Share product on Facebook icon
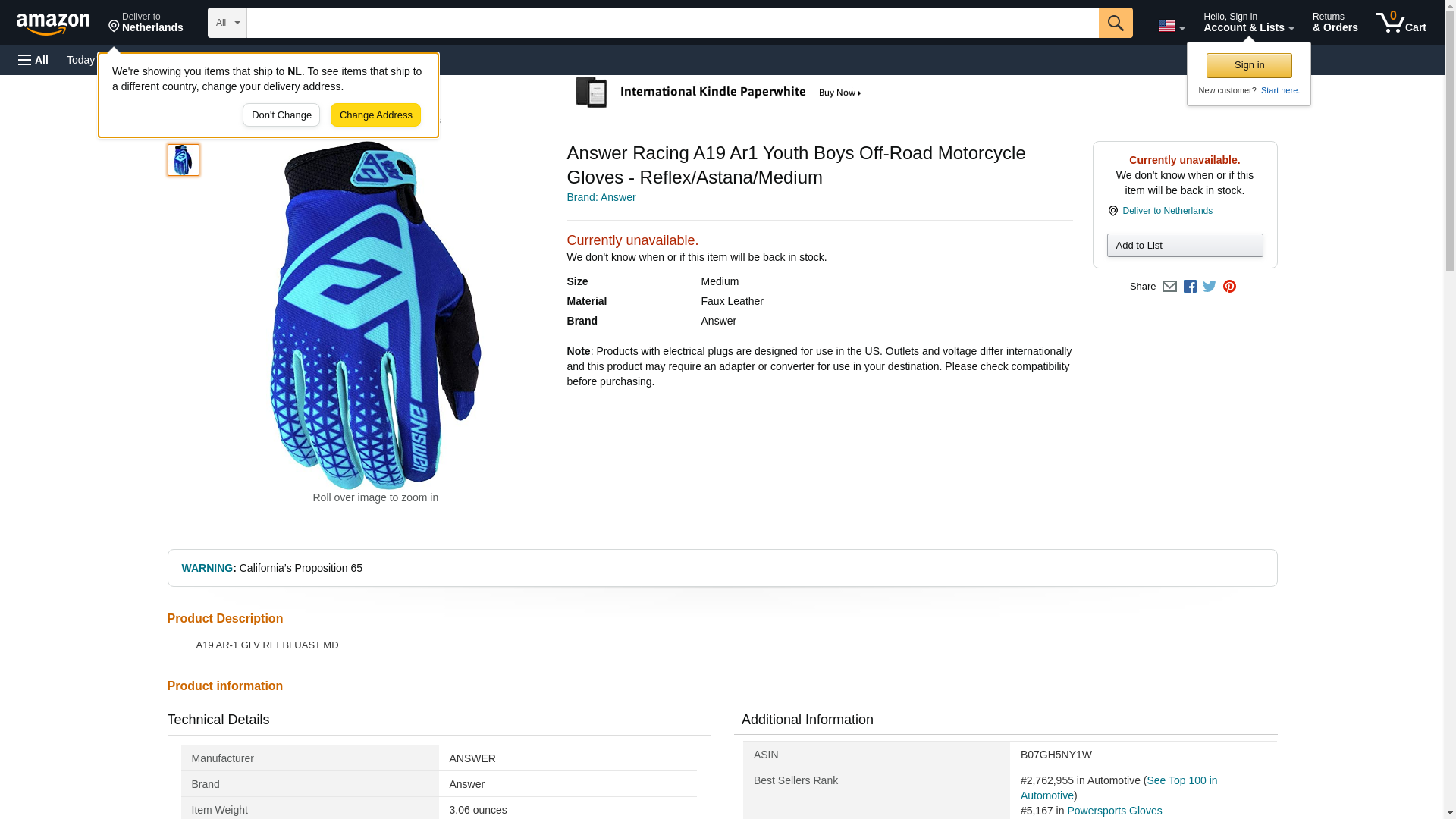Image resolution: width=1456 pixels, height=819 pixels. click(1190, 287)
